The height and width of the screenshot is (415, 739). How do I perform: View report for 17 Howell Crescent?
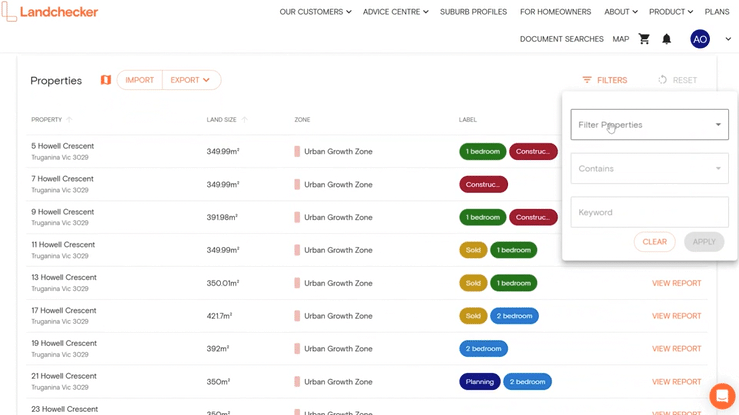pyautogui.click(x=676, y=316)
